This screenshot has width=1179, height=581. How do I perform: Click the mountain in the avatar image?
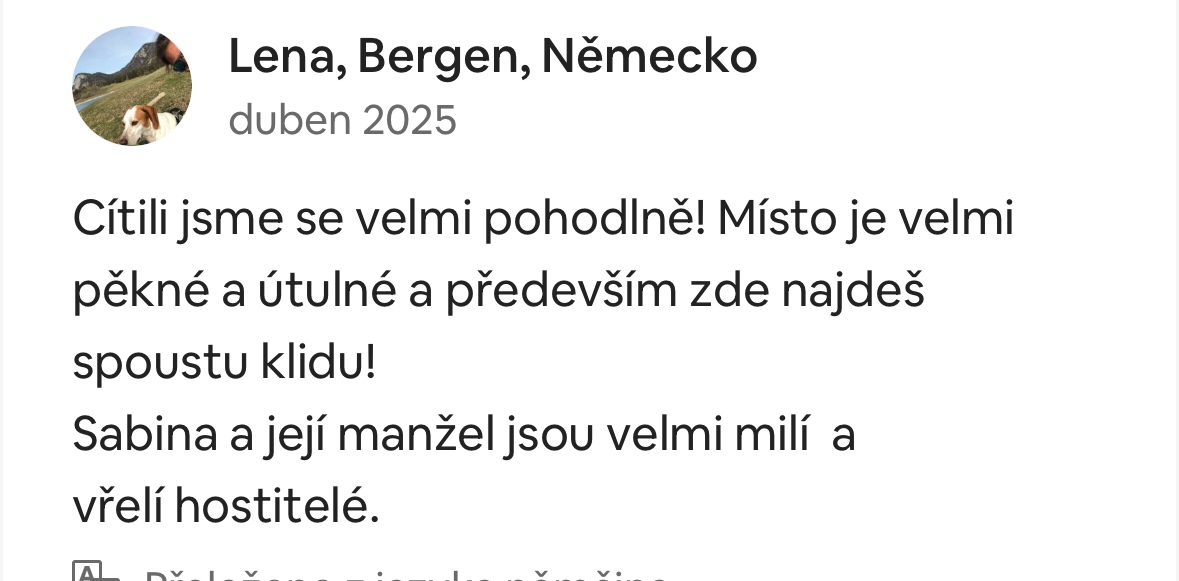[134, 62]
